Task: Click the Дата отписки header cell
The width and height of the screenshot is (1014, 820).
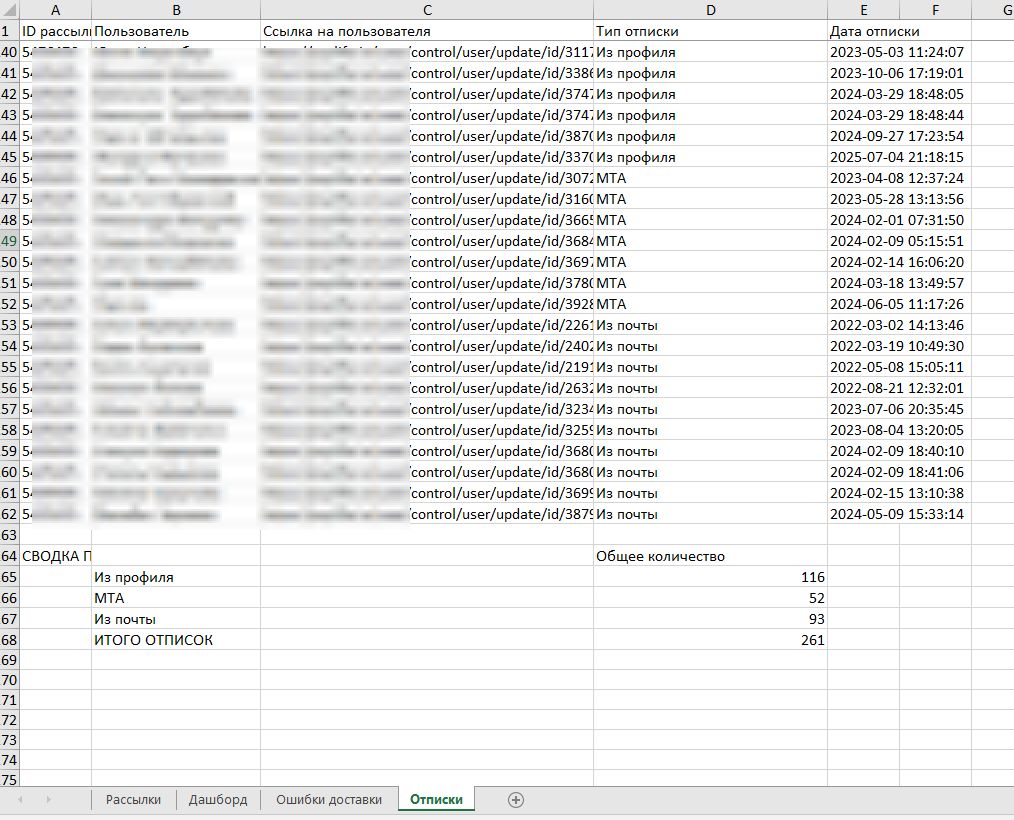Action: click(864, 31)
